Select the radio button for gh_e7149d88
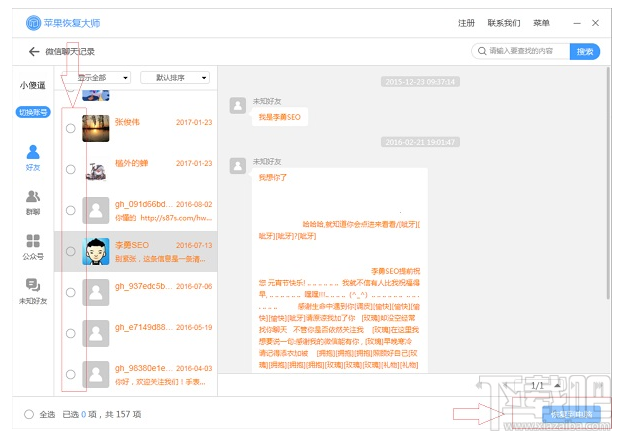 pyautogui.click(x=71, y=333)
